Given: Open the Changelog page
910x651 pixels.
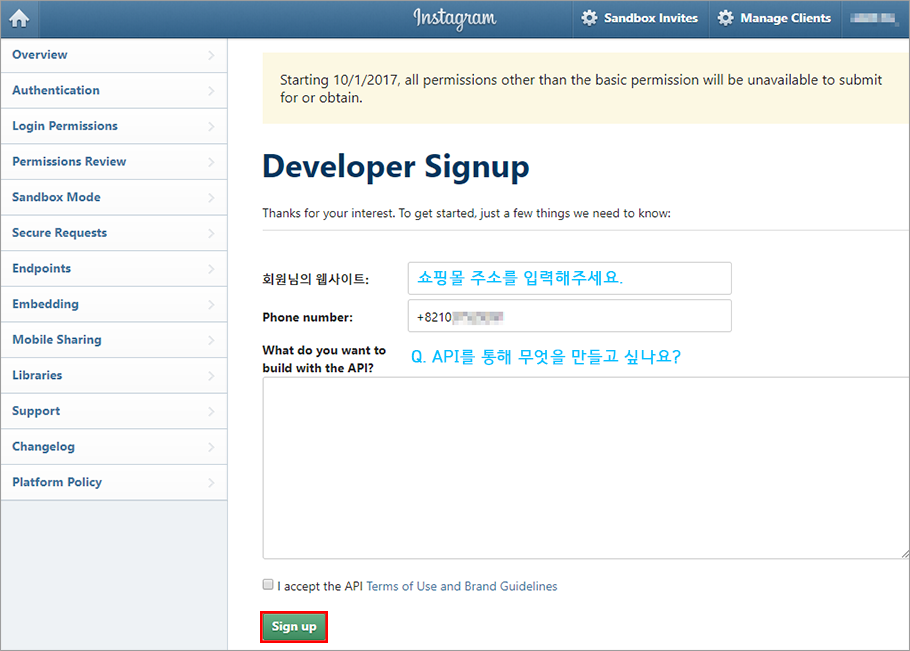Looking at the screenshot, I should (x=114, y=447).
